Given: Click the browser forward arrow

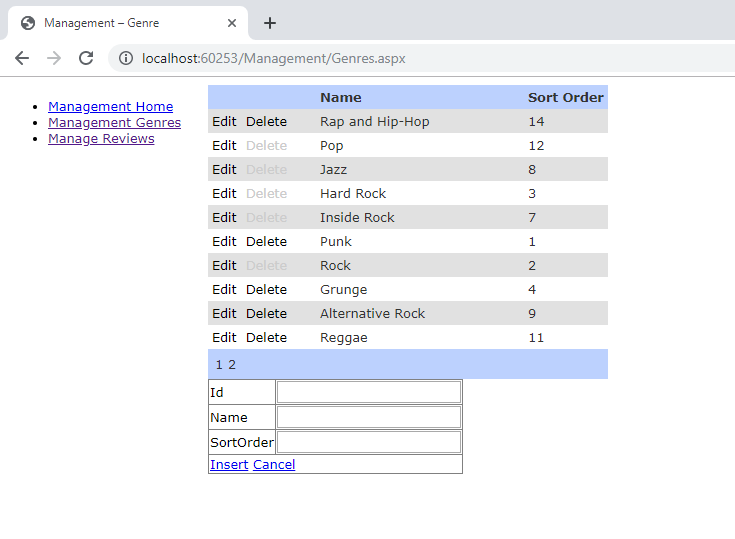Looking at the screenshot, I should click(x=54, y=58).
